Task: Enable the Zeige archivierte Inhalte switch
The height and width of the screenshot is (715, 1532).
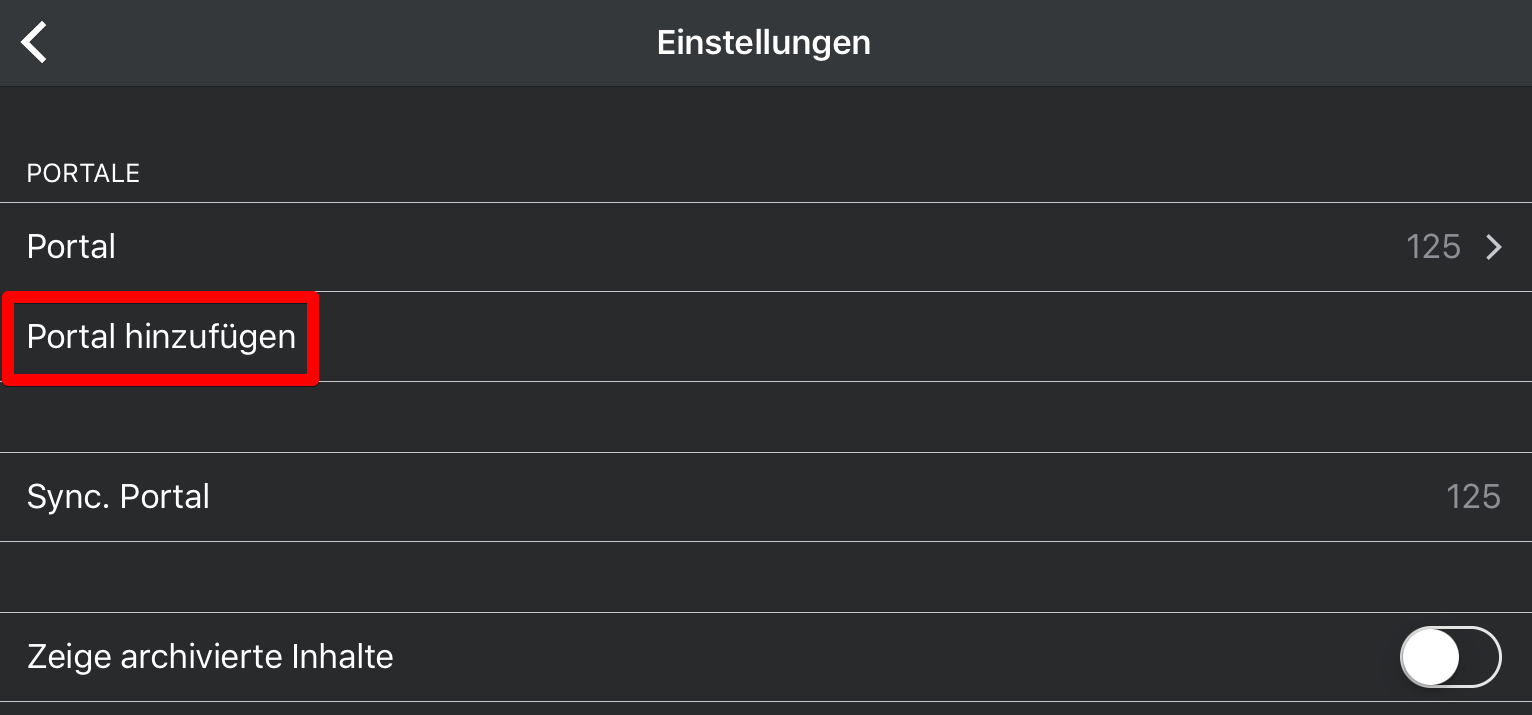Action: point(1450,657)
